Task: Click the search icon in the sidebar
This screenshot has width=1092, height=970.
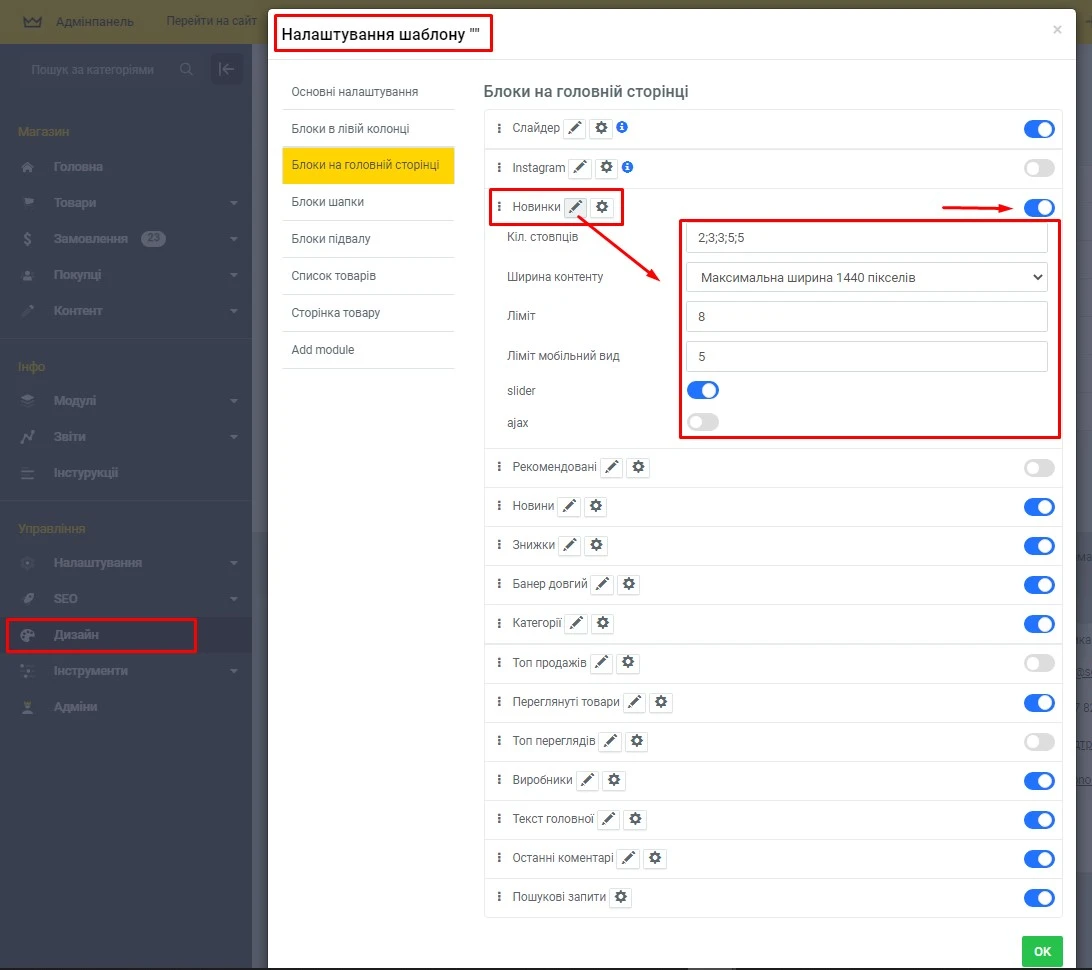Action: coord(187,70)
